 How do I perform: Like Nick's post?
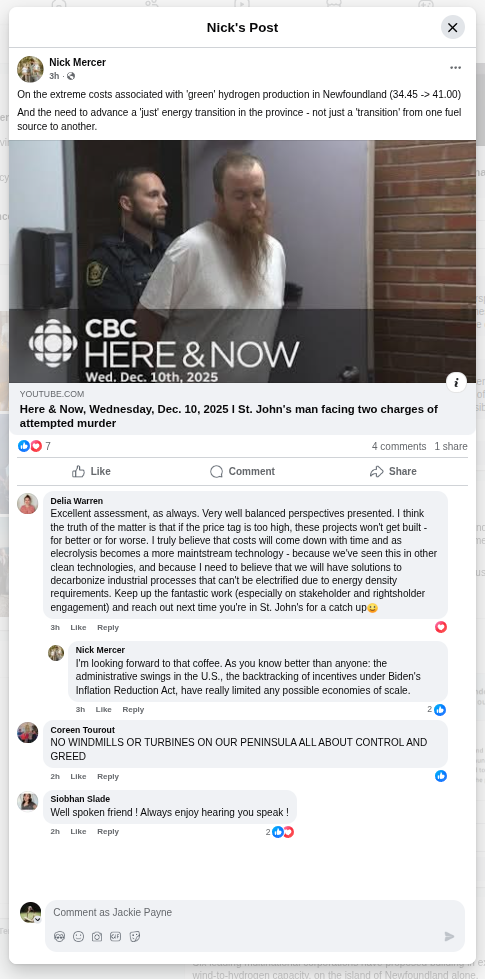[91, 471]
